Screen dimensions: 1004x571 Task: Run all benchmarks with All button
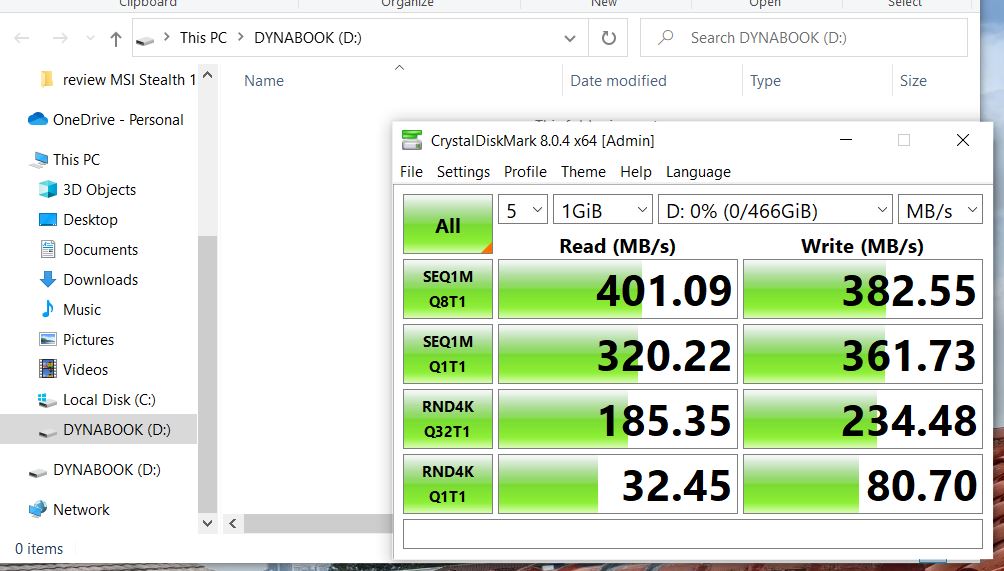(447, 224)
